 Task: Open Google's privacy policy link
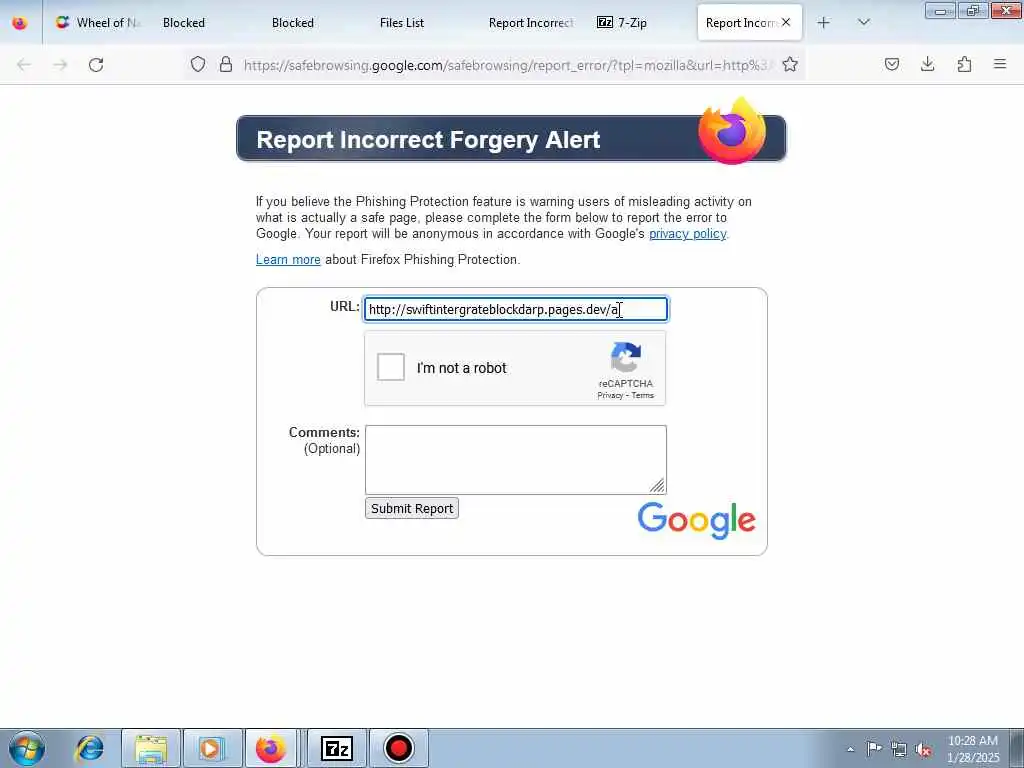[688, 234]
